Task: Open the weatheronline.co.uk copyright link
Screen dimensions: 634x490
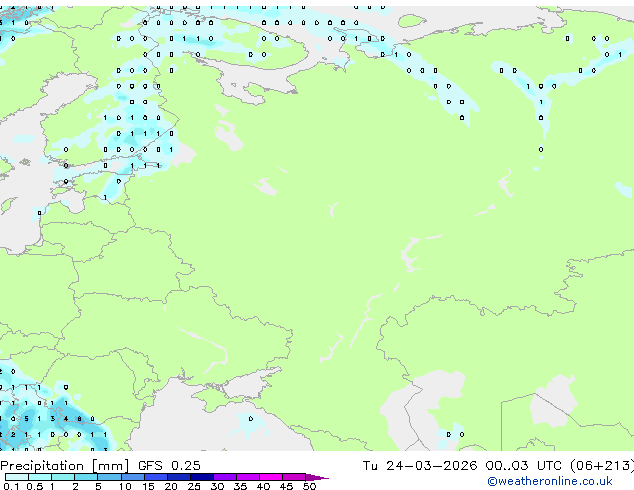Action: click(x=550, y=481)
